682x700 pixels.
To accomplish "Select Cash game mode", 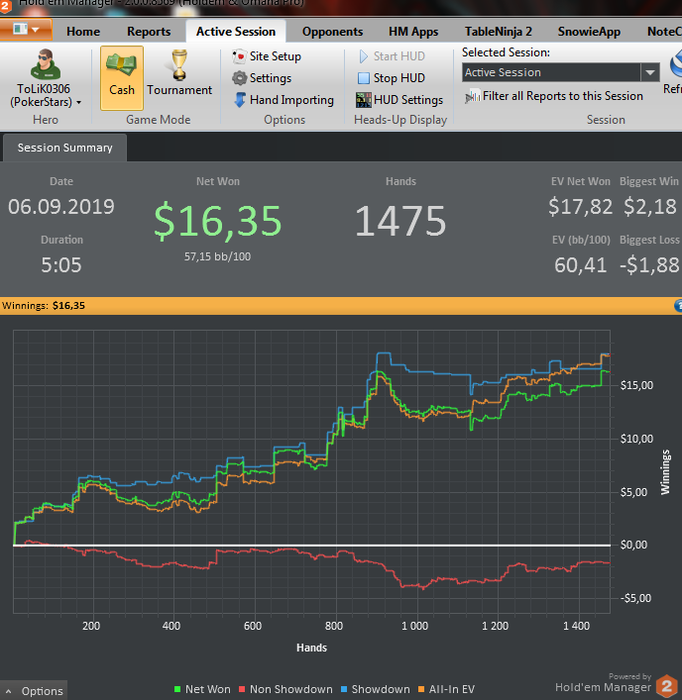I will point(122,78).
